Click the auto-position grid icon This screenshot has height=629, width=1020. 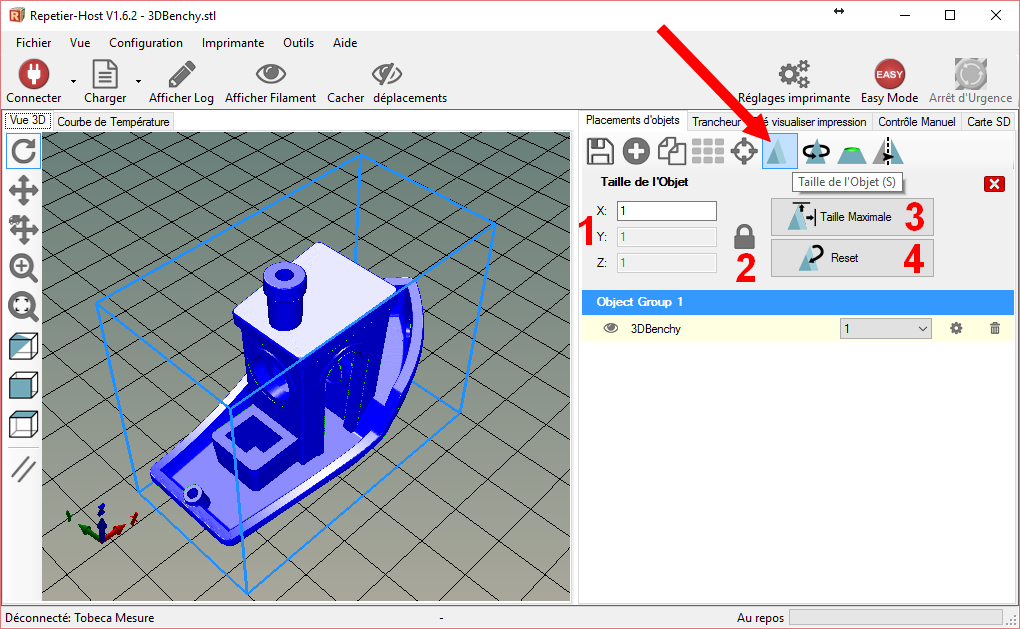(707, 151)
